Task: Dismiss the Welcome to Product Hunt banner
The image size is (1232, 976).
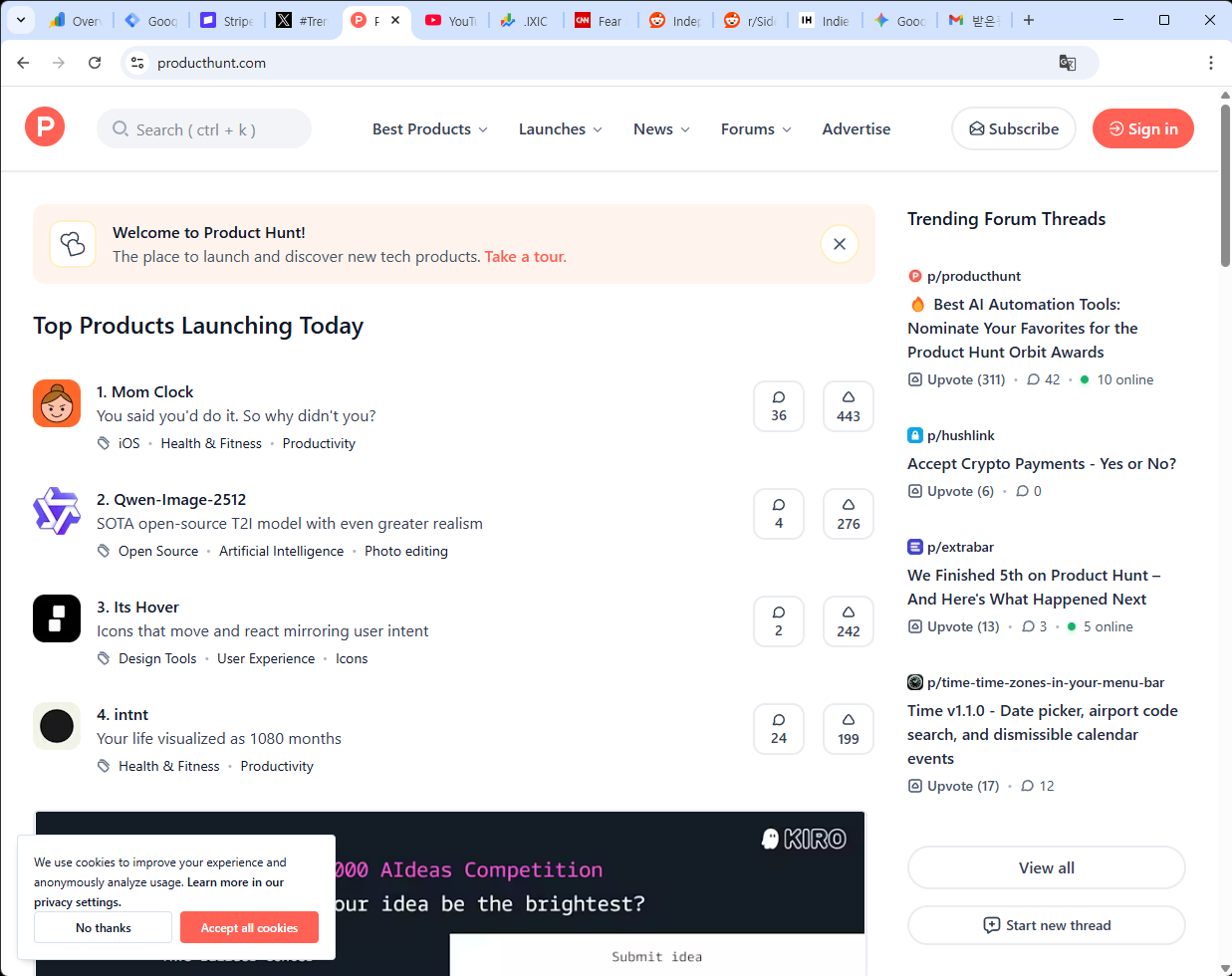Action: (839, 244)
